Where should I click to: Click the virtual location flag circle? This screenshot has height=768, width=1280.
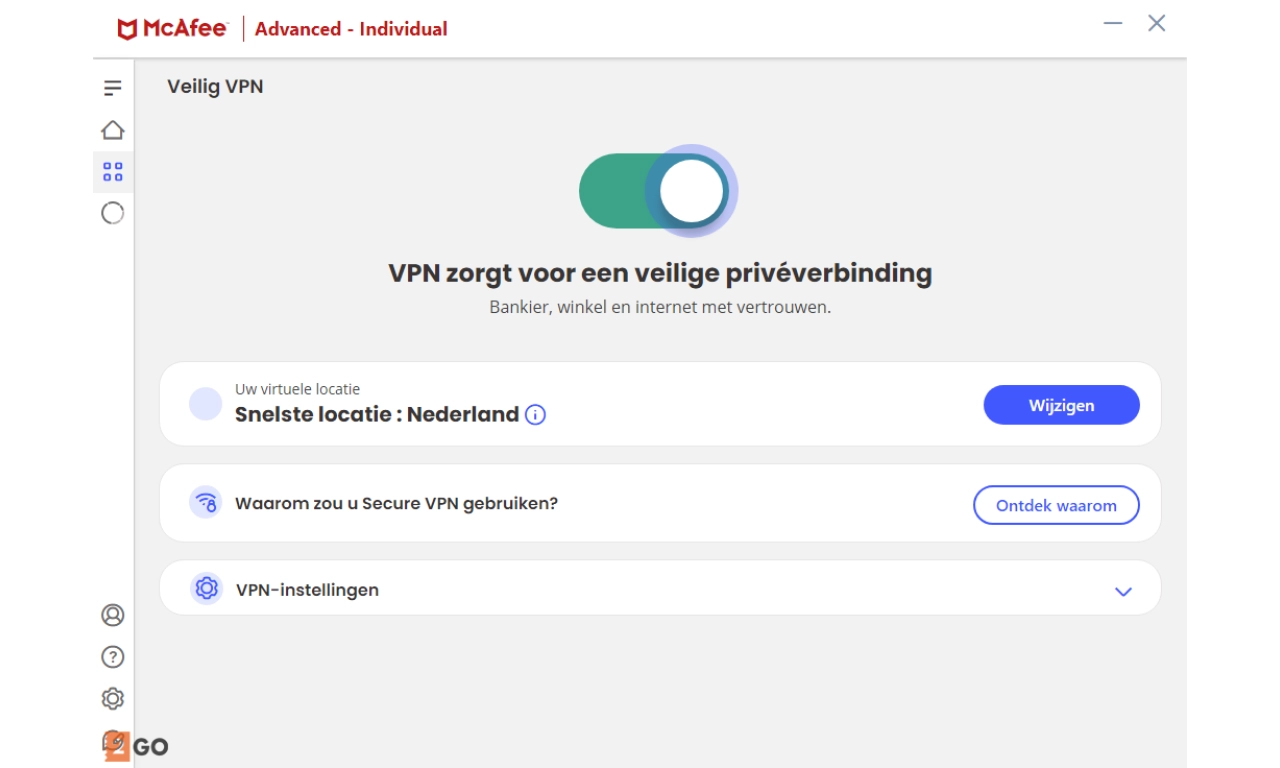tap(205, 404)
